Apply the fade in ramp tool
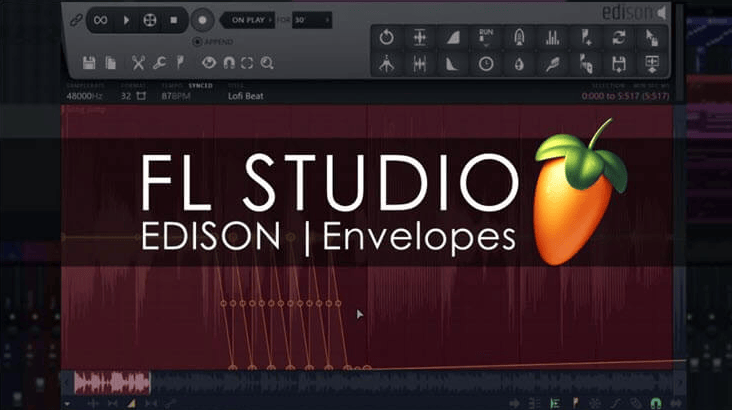The height and width of the screenshot is (410, 732). click(x=453, y=37)
